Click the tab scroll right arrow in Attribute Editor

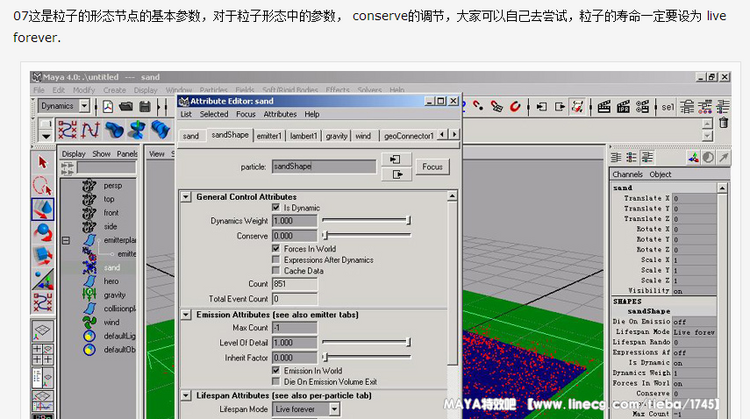454,134
